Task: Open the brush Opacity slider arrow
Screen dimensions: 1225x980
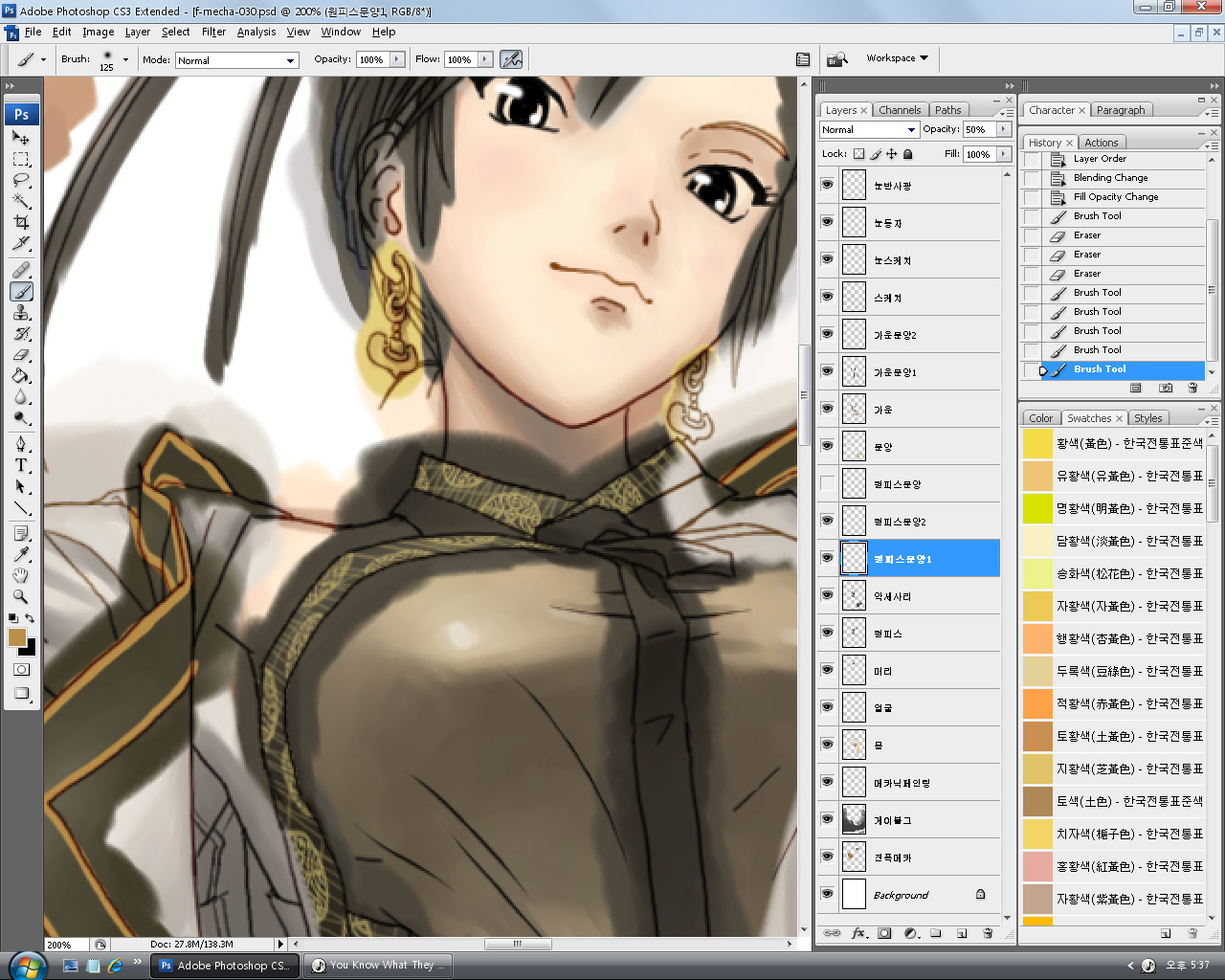Action: click(x=396, y=59)
